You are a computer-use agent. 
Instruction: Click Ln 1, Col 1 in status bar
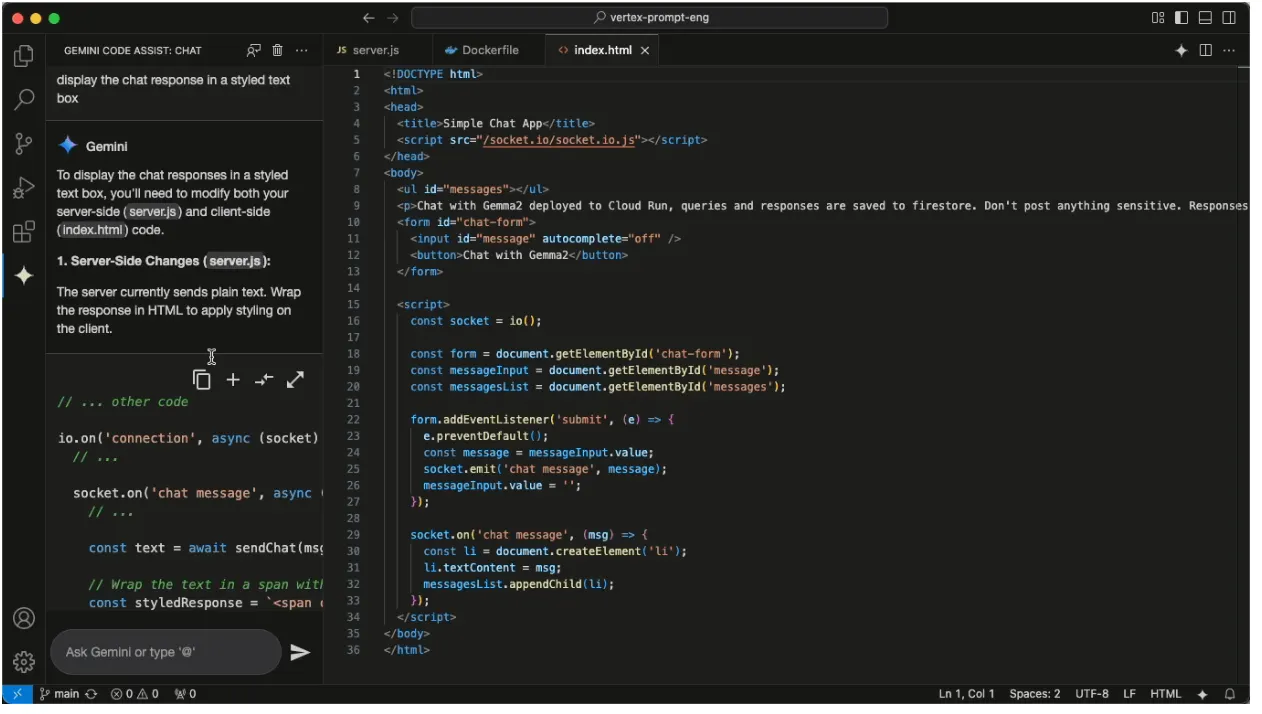click(x=966, y=694)
